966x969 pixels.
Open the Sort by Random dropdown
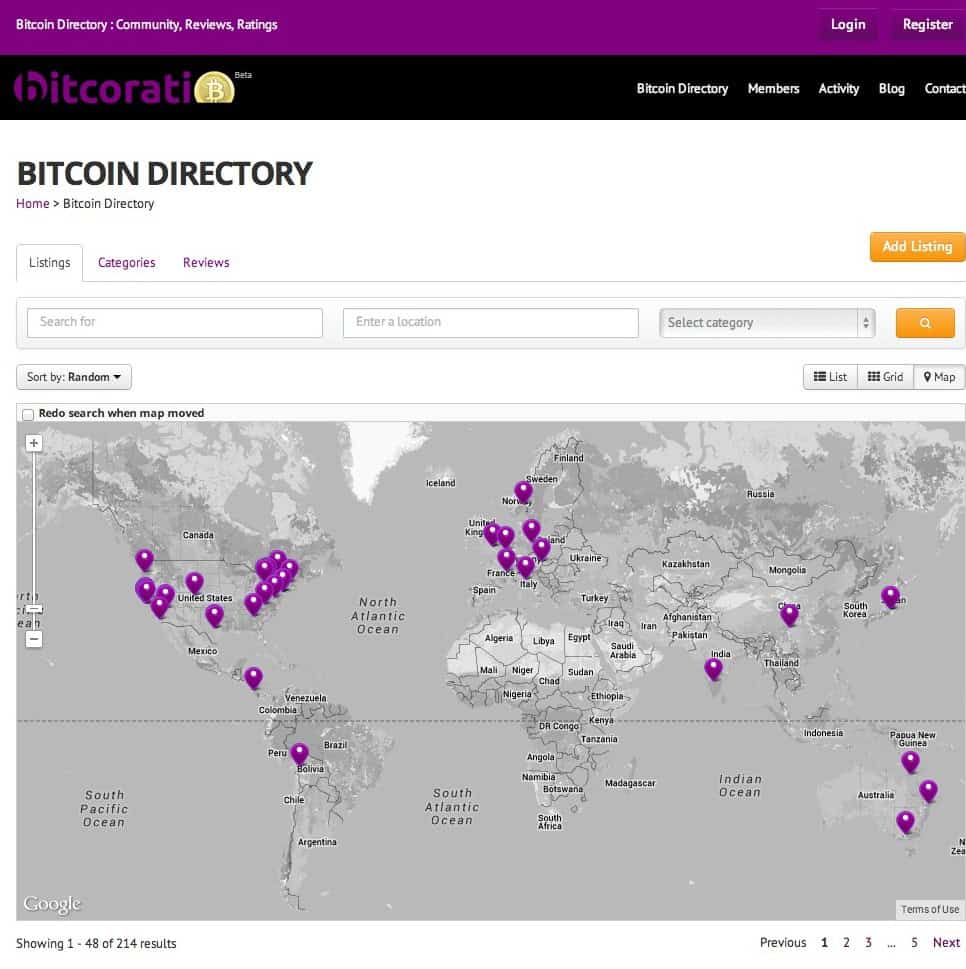tap(74, 377)
